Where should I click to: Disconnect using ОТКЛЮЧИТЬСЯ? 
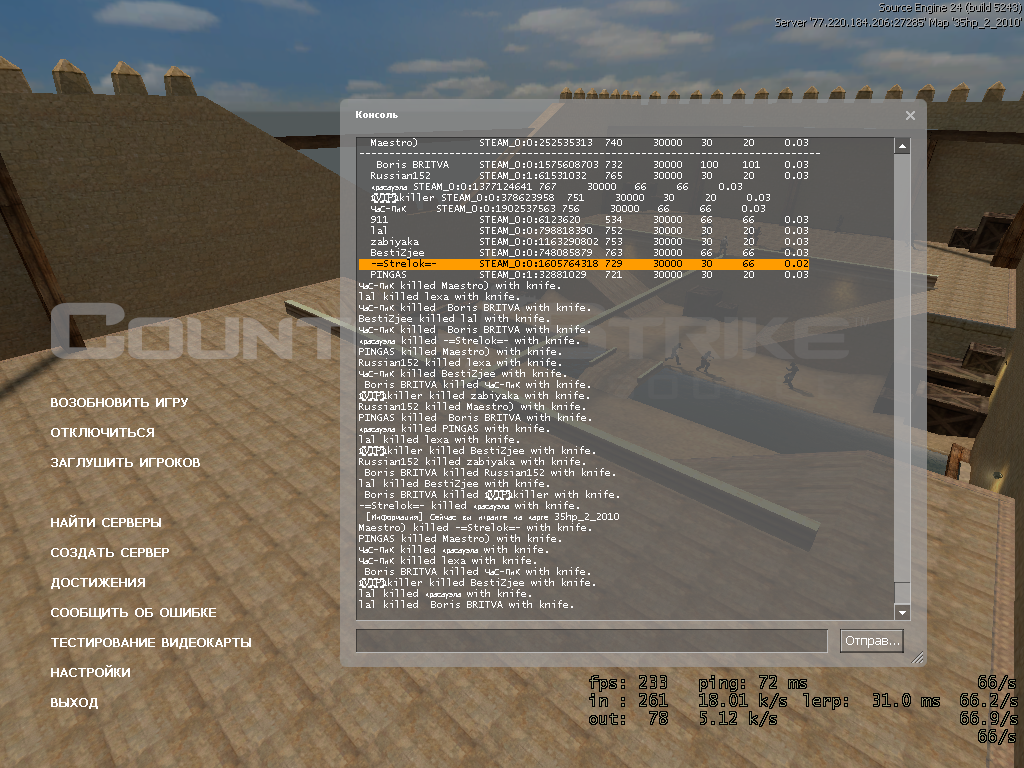pyautogui.click(x=103, y=432)
